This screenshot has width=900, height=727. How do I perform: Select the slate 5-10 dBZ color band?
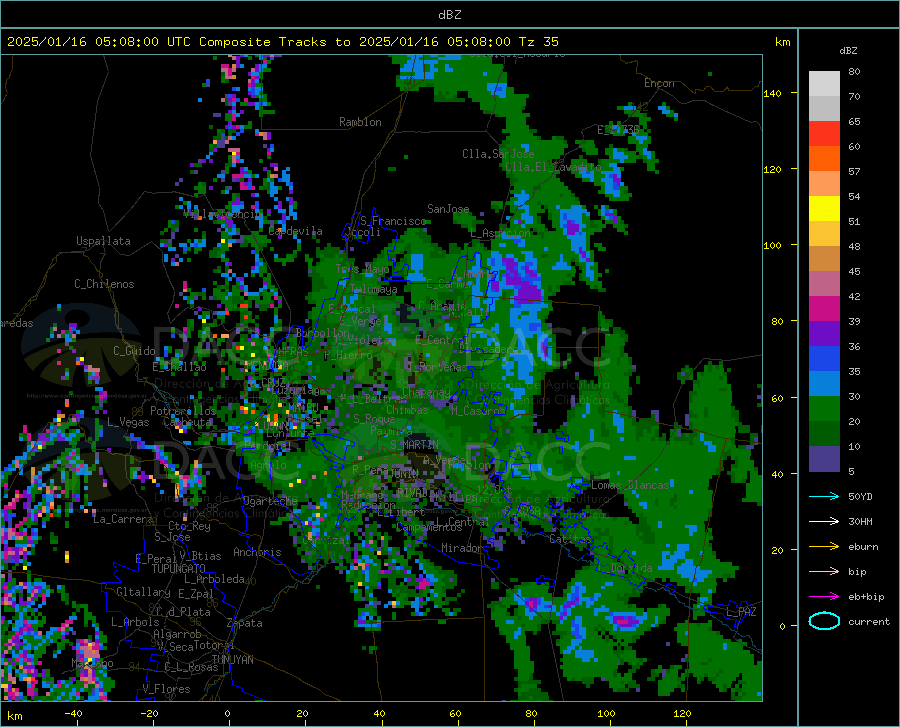(824, 459)
